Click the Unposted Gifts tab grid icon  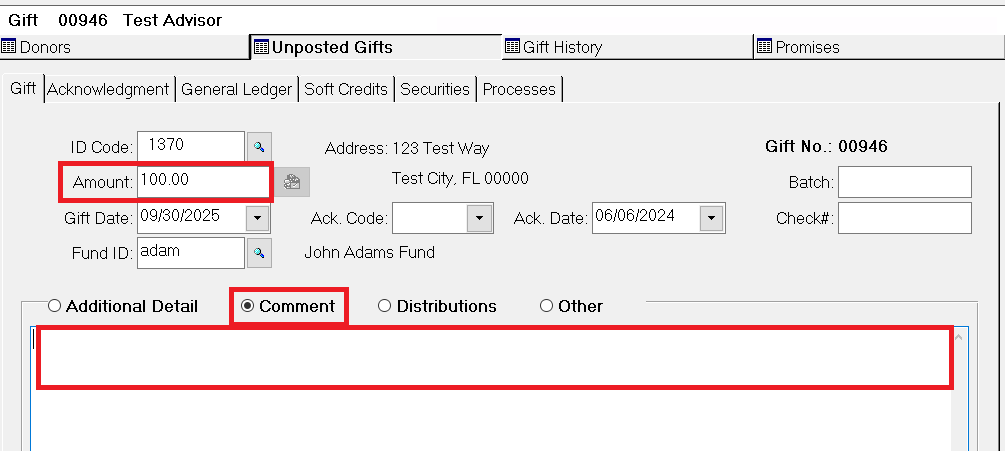coord(261,47)
